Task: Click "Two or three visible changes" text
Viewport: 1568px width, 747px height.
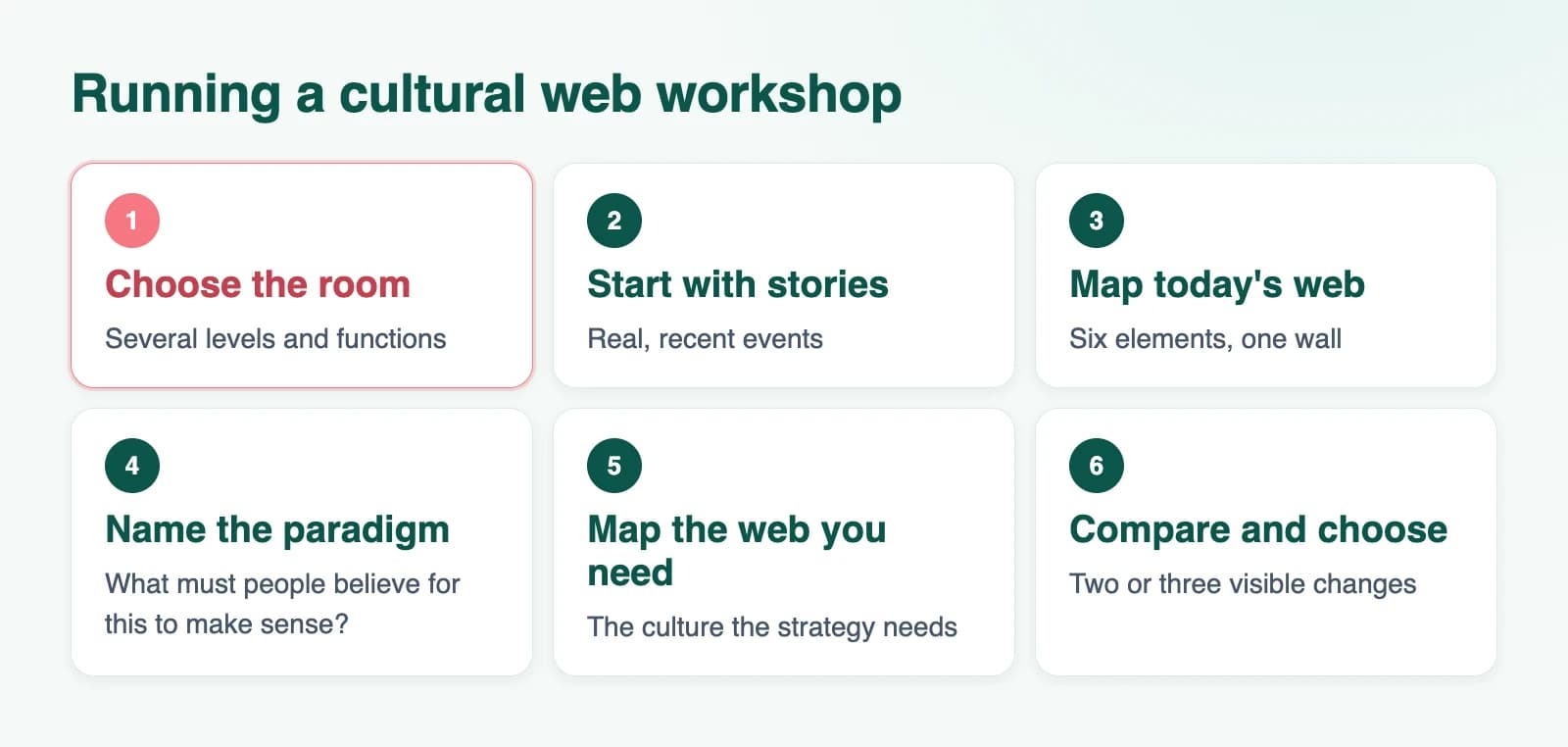Action: (x=1243, y=584)
